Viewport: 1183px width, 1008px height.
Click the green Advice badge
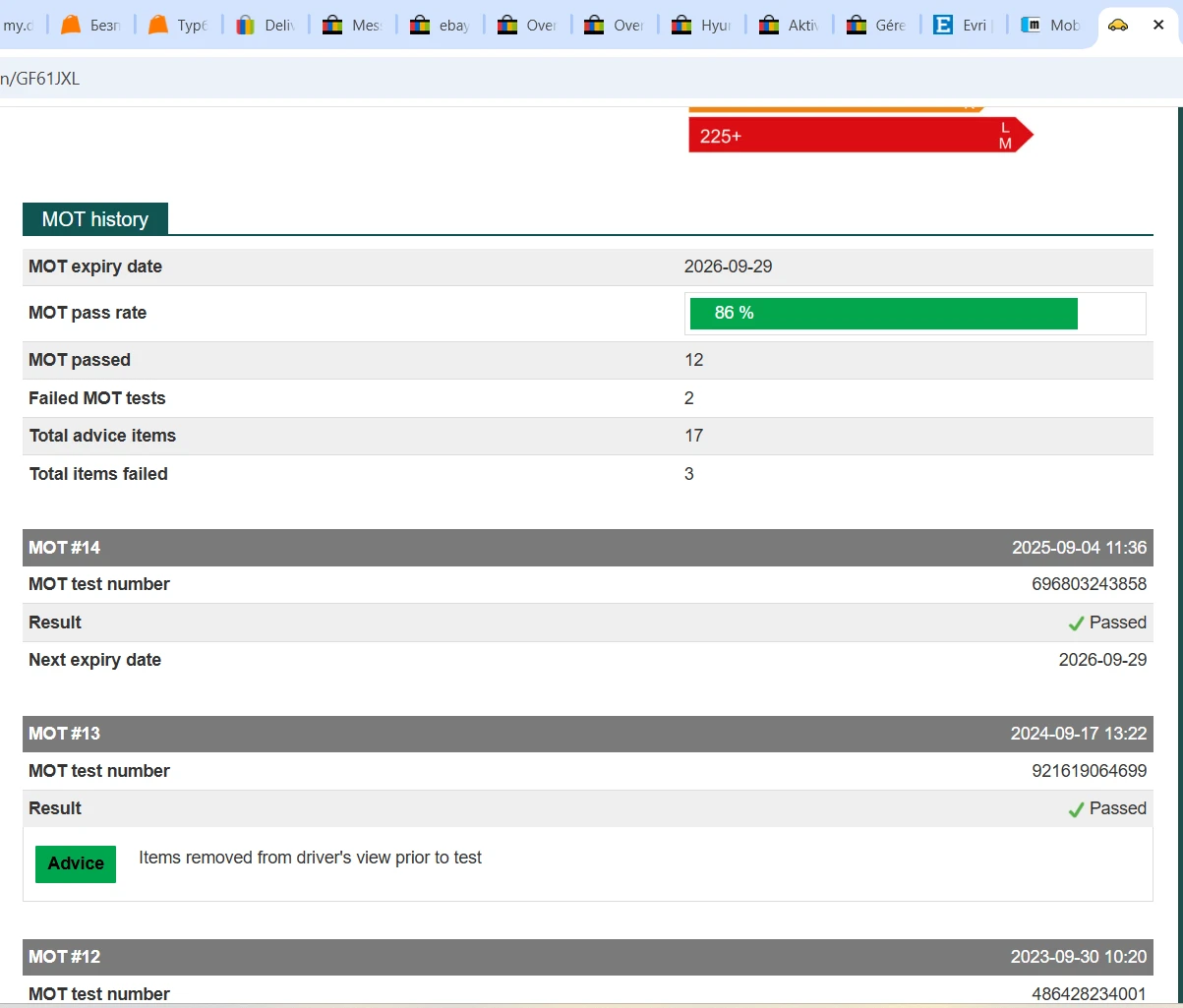[76, 863]
